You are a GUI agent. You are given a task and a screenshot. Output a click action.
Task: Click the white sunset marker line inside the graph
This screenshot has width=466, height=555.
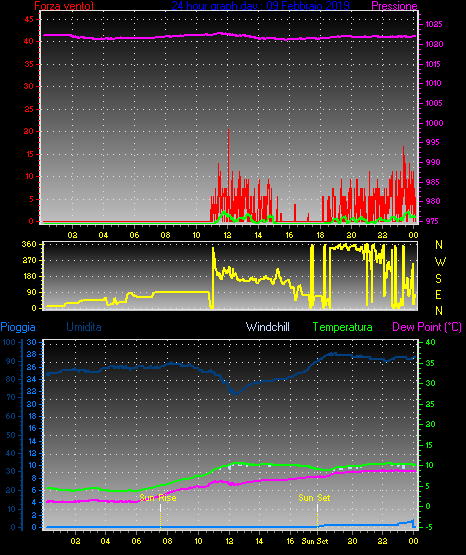point(317,508)
